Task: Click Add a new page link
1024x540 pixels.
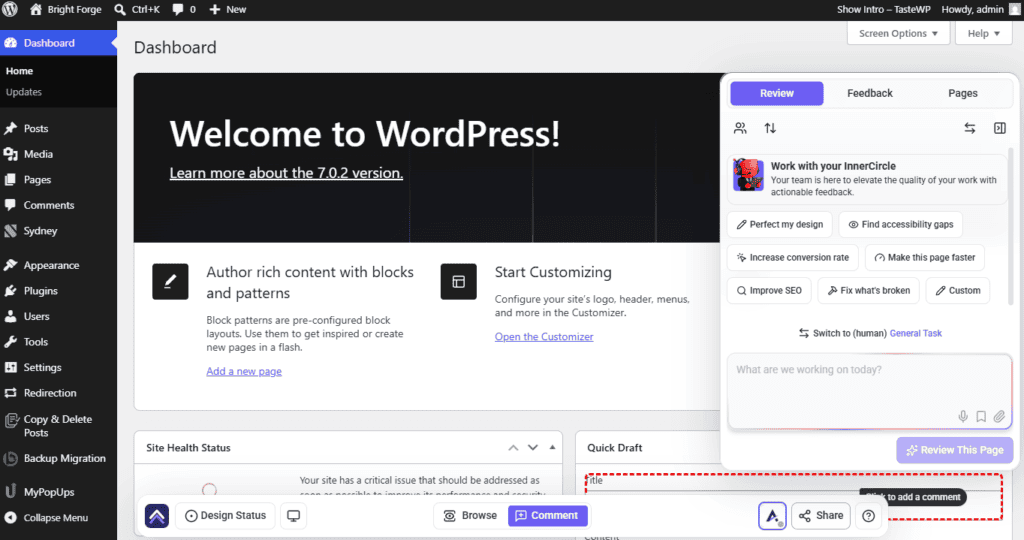Action: (x=244, y=371)
